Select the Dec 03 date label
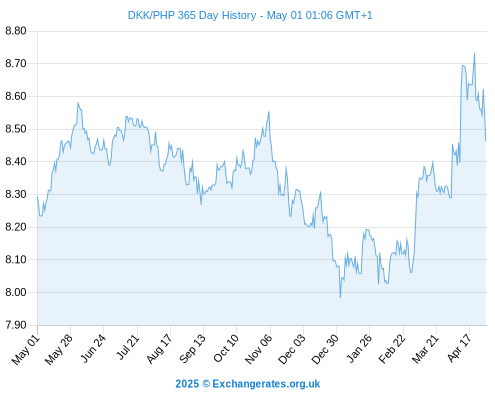 tap(292, 349)
